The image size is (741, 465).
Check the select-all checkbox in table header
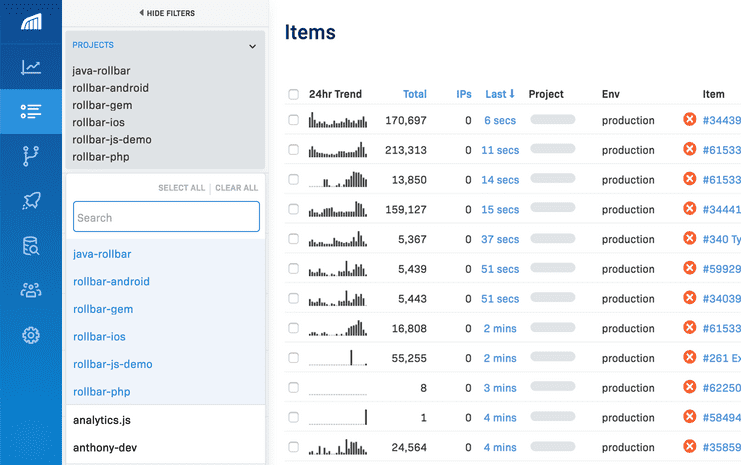tap(293, 95)
